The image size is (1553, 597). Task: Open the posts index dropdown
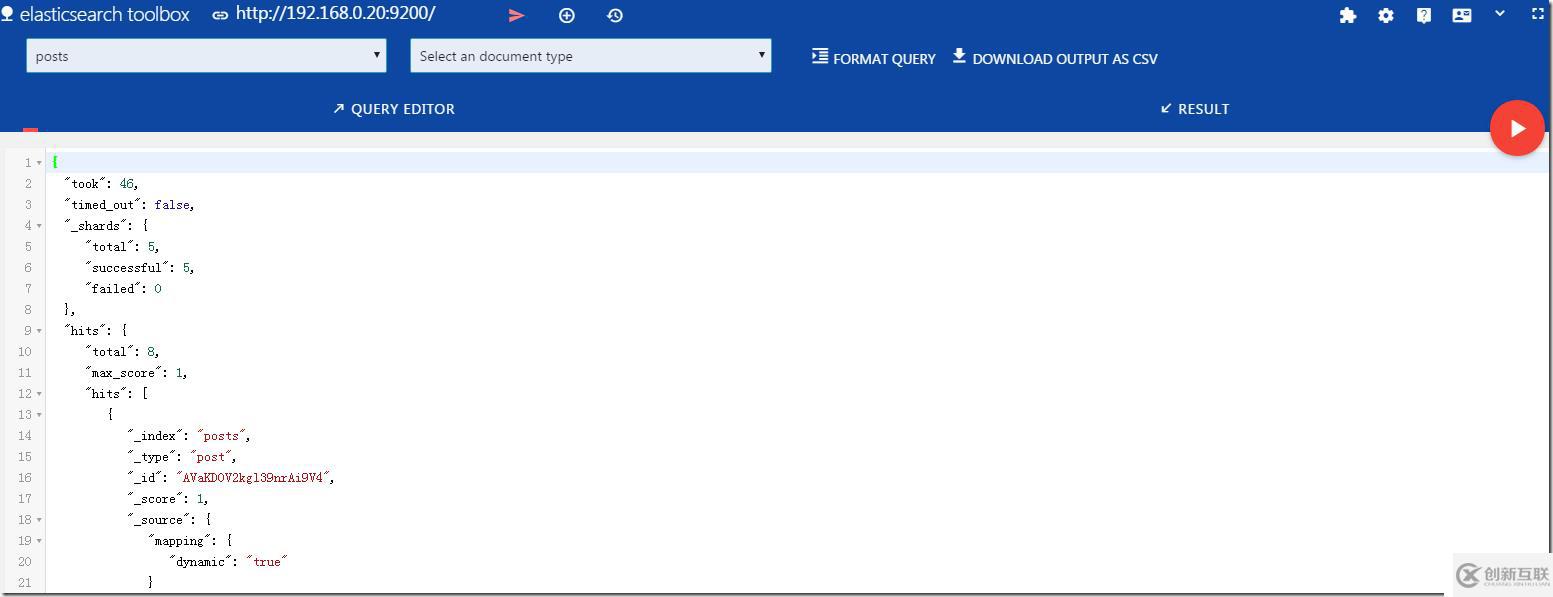pyautogui.click(x=206, y=56)
